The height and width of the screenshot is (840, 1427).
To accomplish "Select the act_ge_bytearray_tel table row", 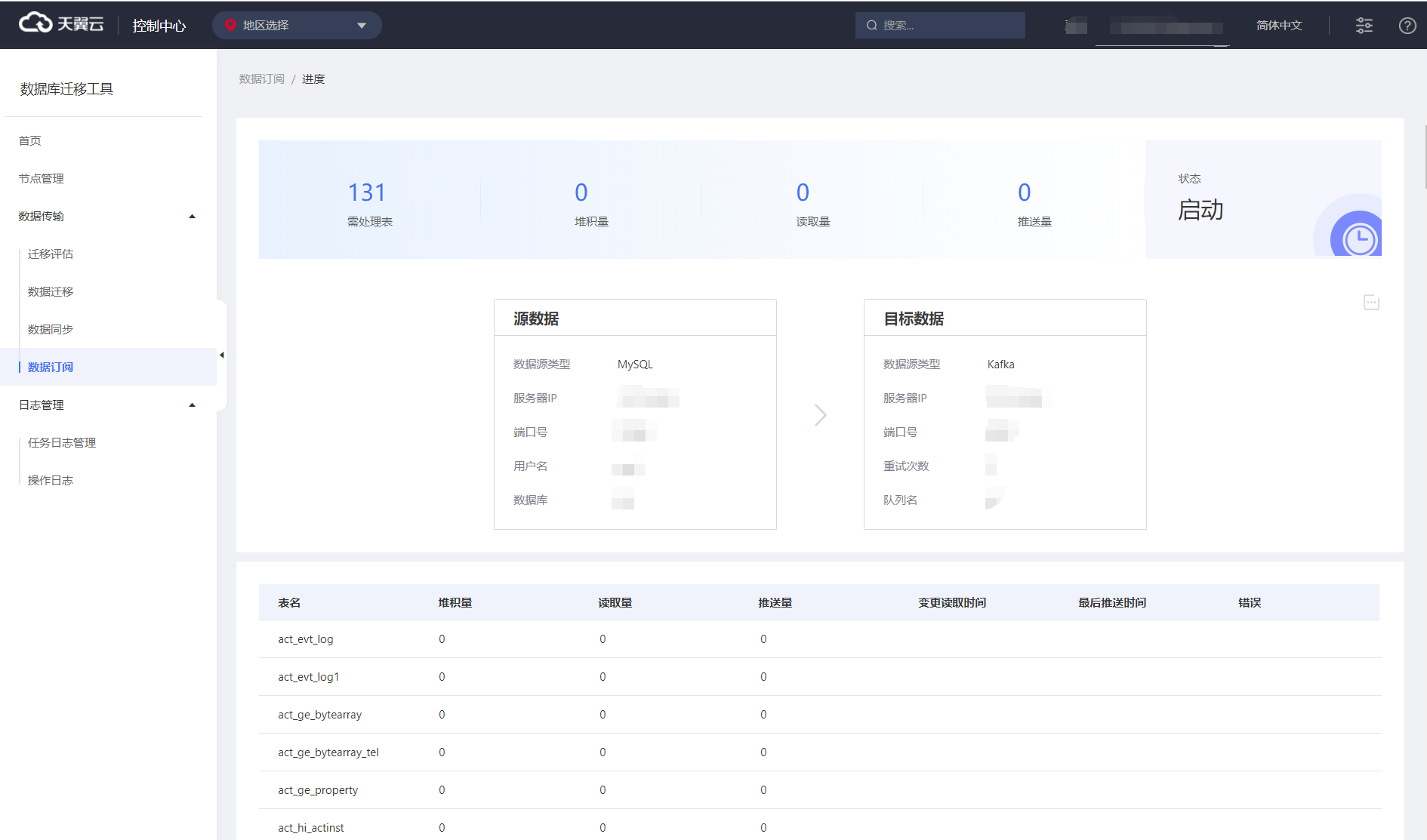I will [x=819, y=752].
